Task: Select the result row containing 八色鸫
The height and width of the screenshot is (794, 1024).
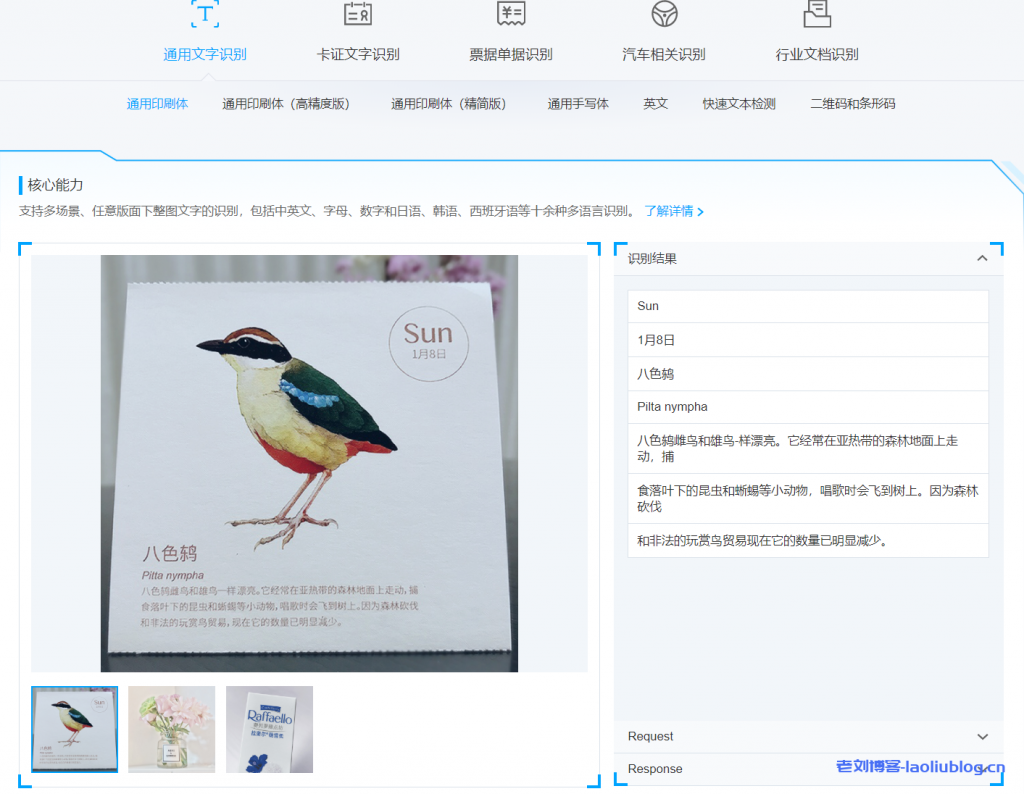Action: tap(808, 373)
